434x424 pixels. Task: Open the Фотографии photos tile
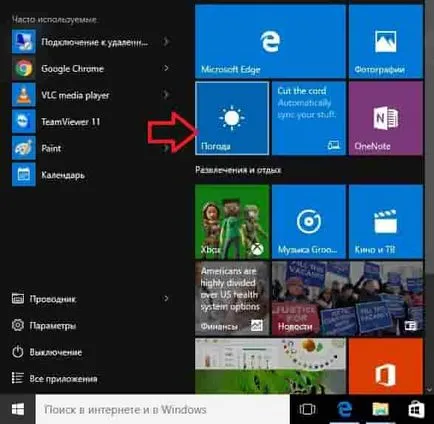(386, 42)
